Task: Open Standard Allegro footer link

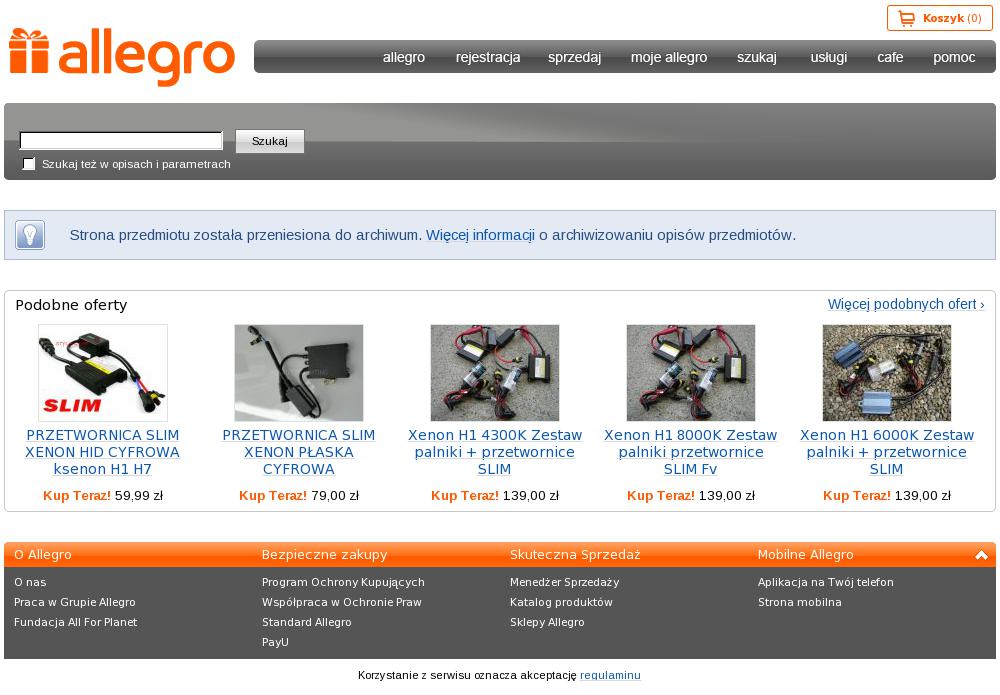Action: 306,622
